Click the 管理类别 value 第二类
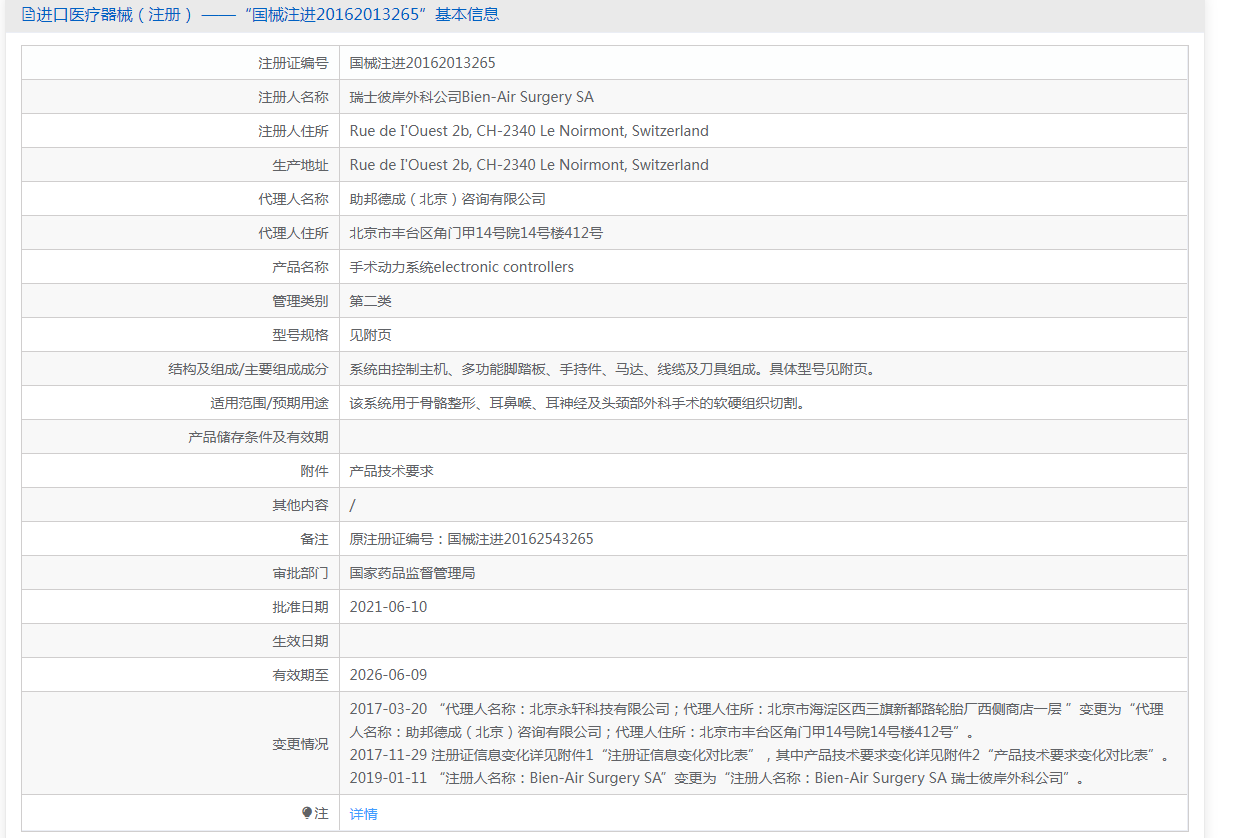The image size is (1241, 838). coord(363,301)
